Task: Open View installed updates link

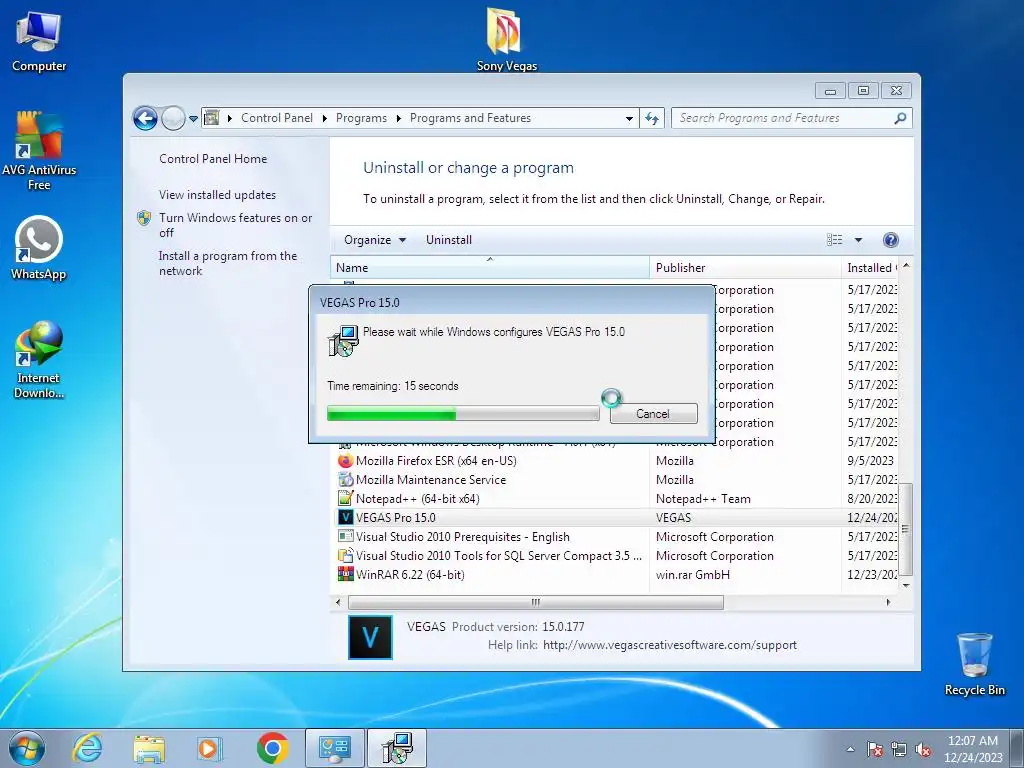Action: [217, 195]
